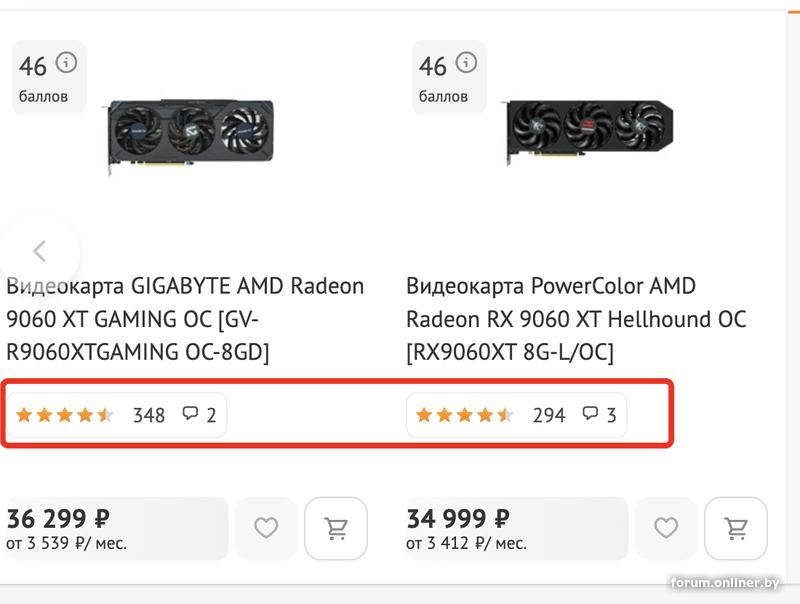The height and width of the screenshot is (604, 800).
Task: Click PowerColor Hellhound product image
Action: [587, 133]
